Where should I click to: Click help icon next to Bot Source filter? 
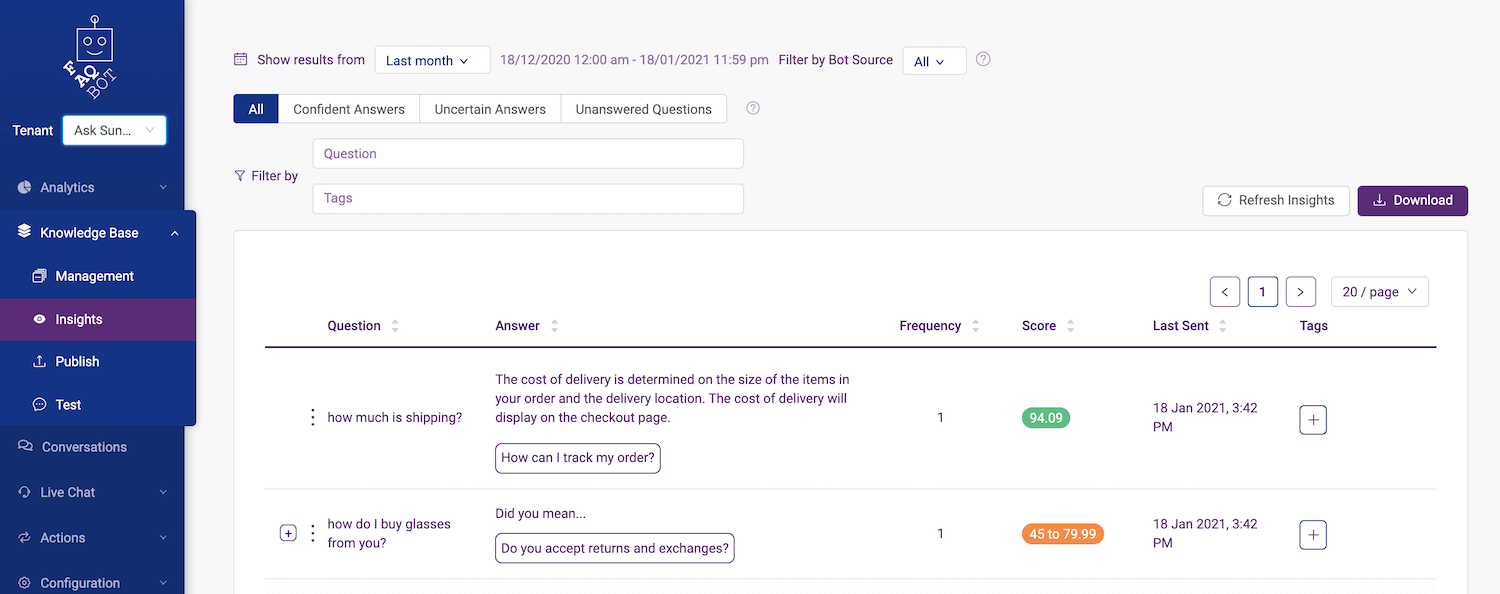tap(983, 59)
